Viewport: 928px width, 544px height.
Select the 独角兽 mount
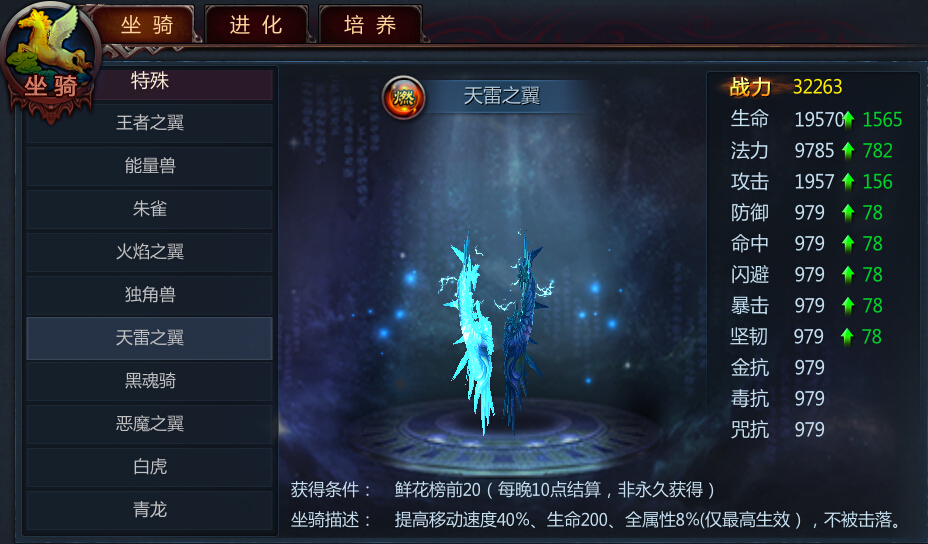tap(149, 295)
